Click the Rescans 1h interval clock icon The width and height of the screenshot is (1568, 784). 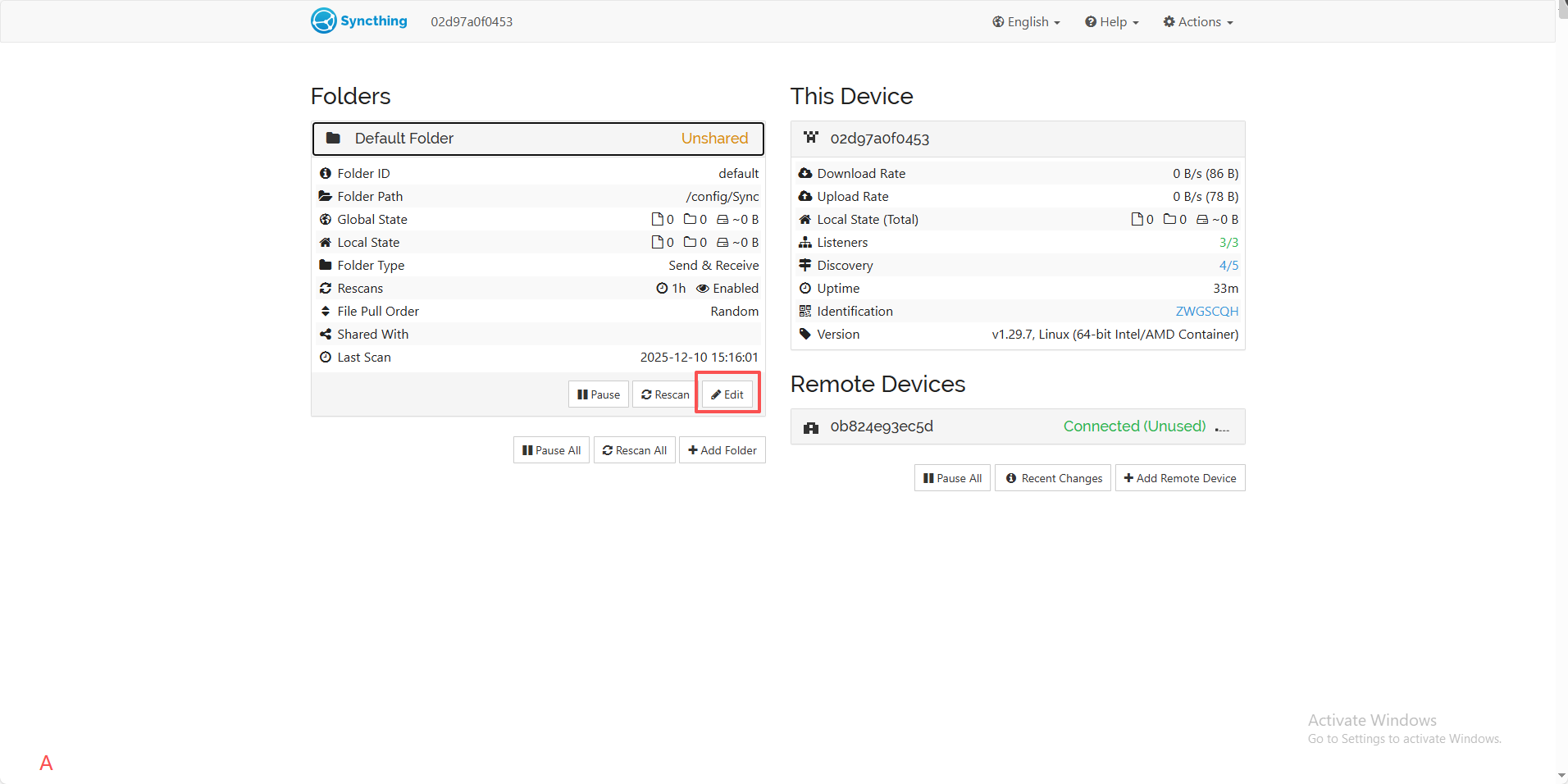pos(662,288)
